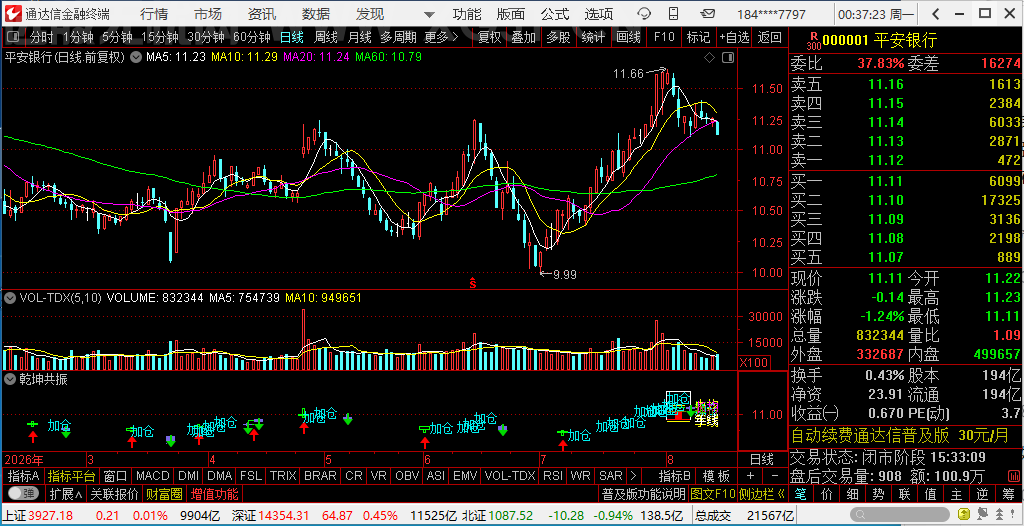Click the 自动续费通达信普及版 banner
Viewport: 1024px width, 526px height.
tap(906, 435)
